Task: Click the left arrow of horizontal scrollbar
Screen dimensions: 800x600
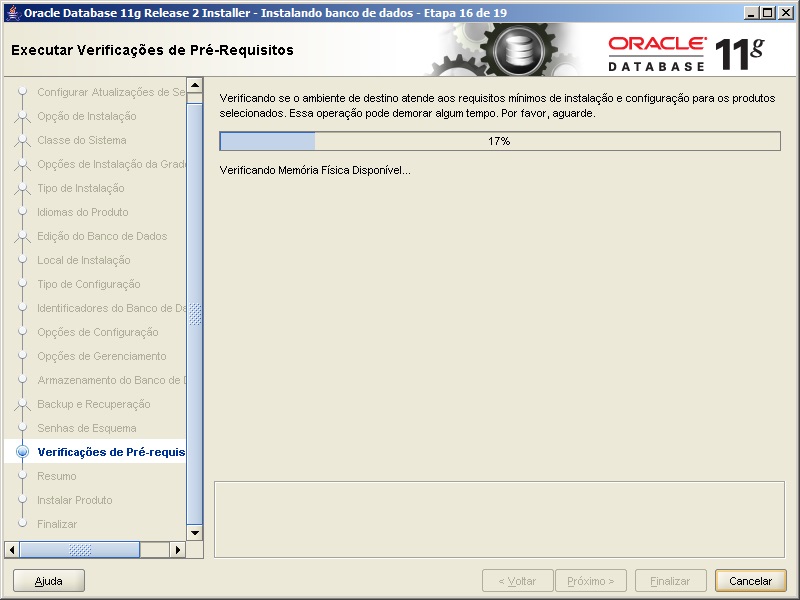Action: [x=12, y=550]
